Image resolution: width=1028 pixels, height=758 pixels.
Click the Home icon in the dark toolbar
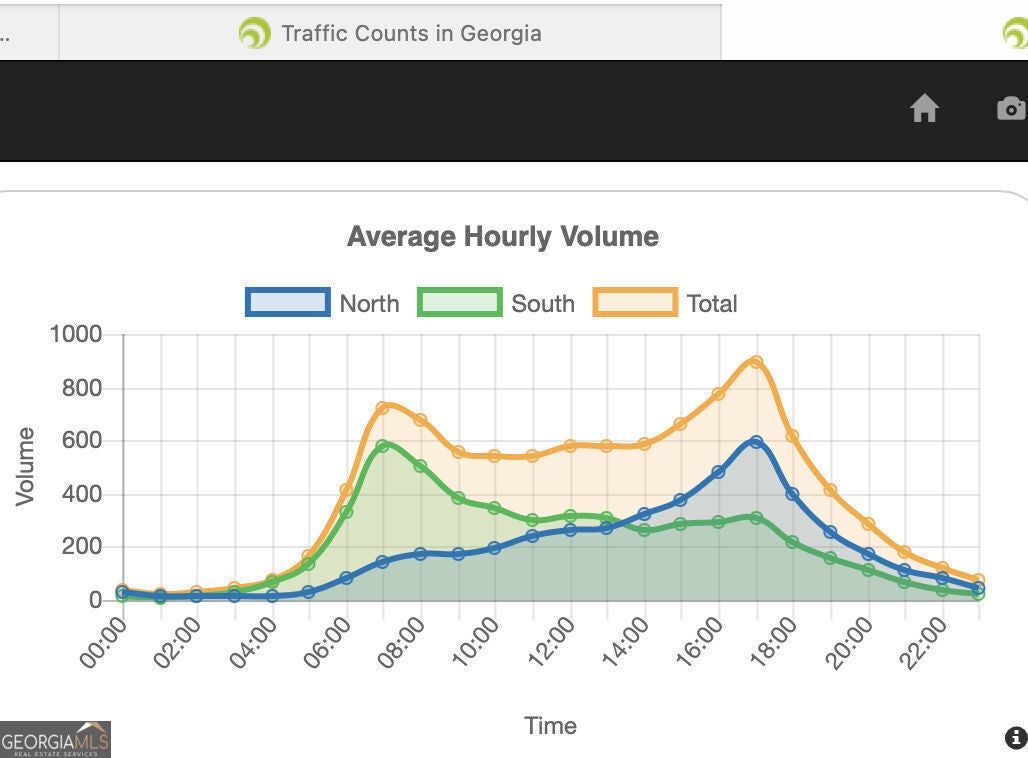click(924, 108)
